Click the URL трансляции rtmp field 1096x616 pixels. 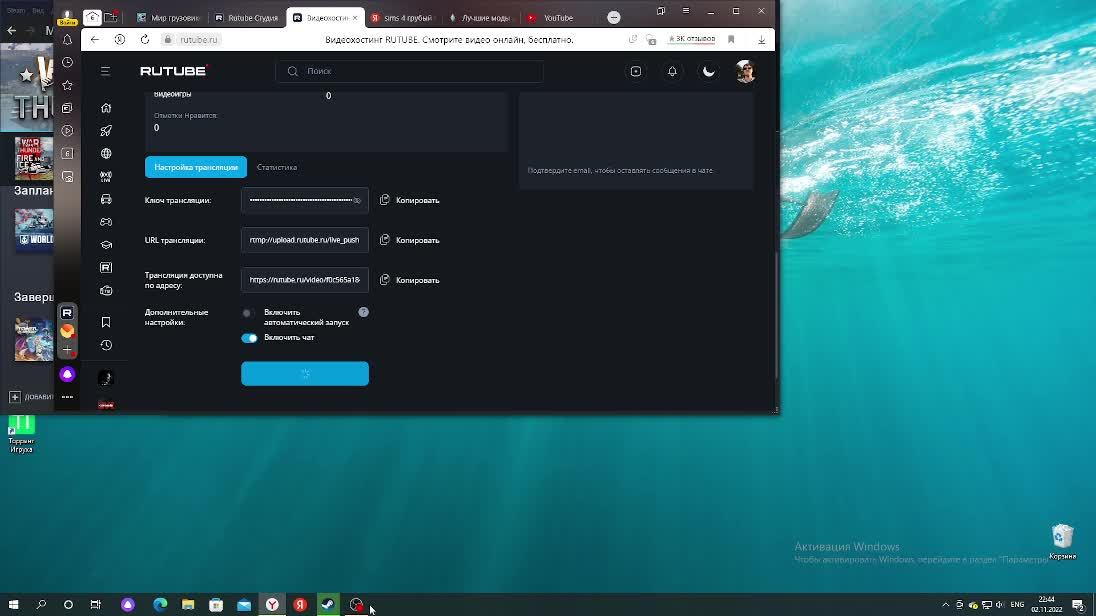pos(305,241)
